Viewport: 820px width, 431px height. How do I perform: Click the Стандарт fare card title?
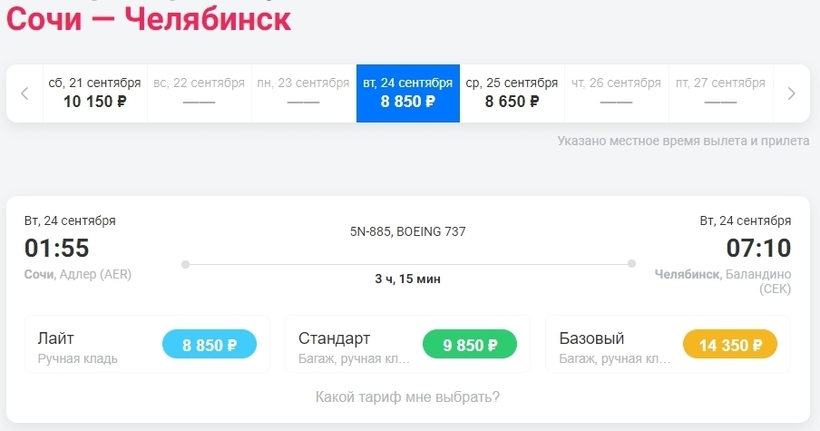tap(334, 338)
